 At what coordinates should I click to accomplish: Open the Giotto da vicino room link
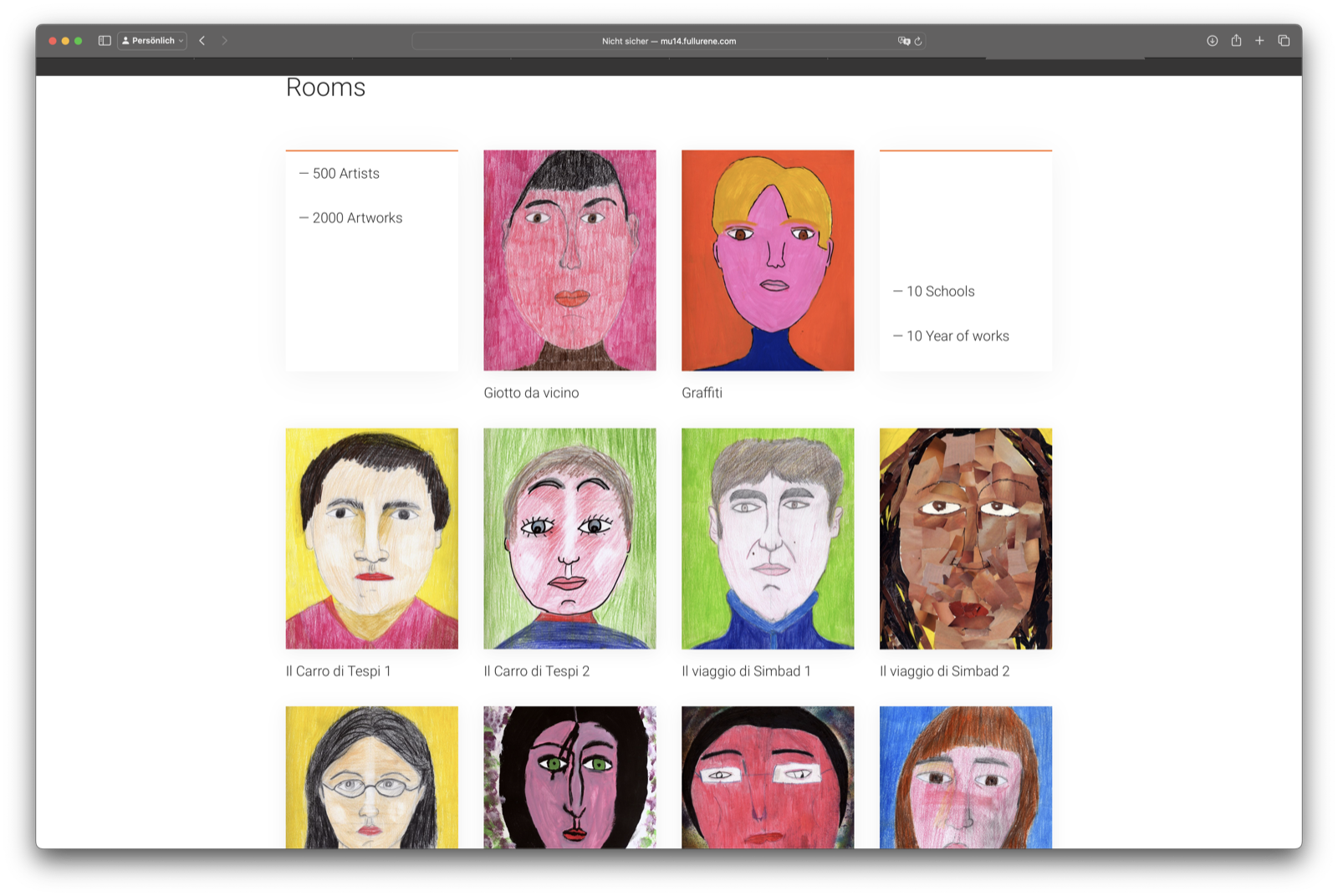(x=531, y=393)
